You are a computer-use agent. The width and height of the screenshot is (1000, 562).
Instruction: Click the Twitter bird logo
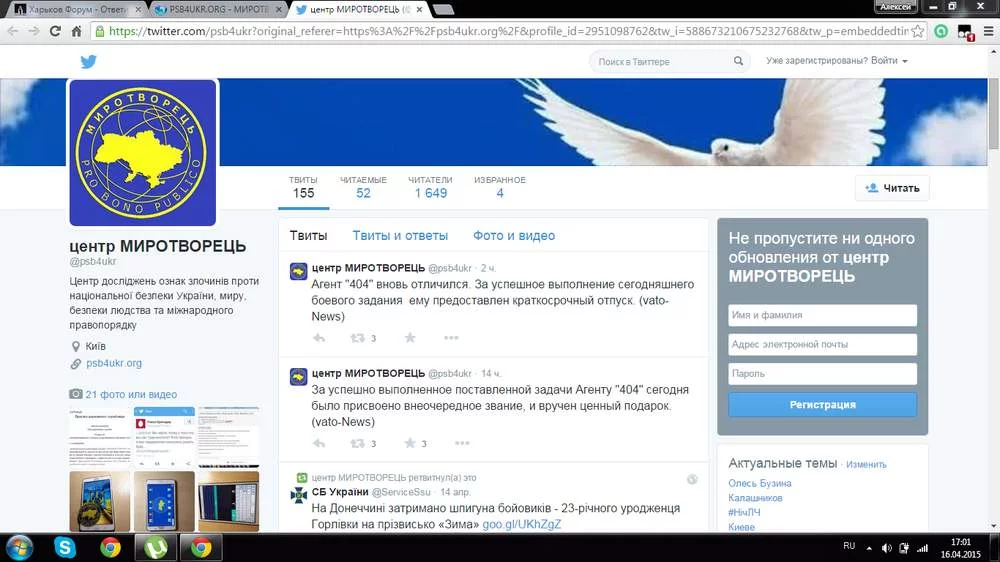(x=89, y=61)
